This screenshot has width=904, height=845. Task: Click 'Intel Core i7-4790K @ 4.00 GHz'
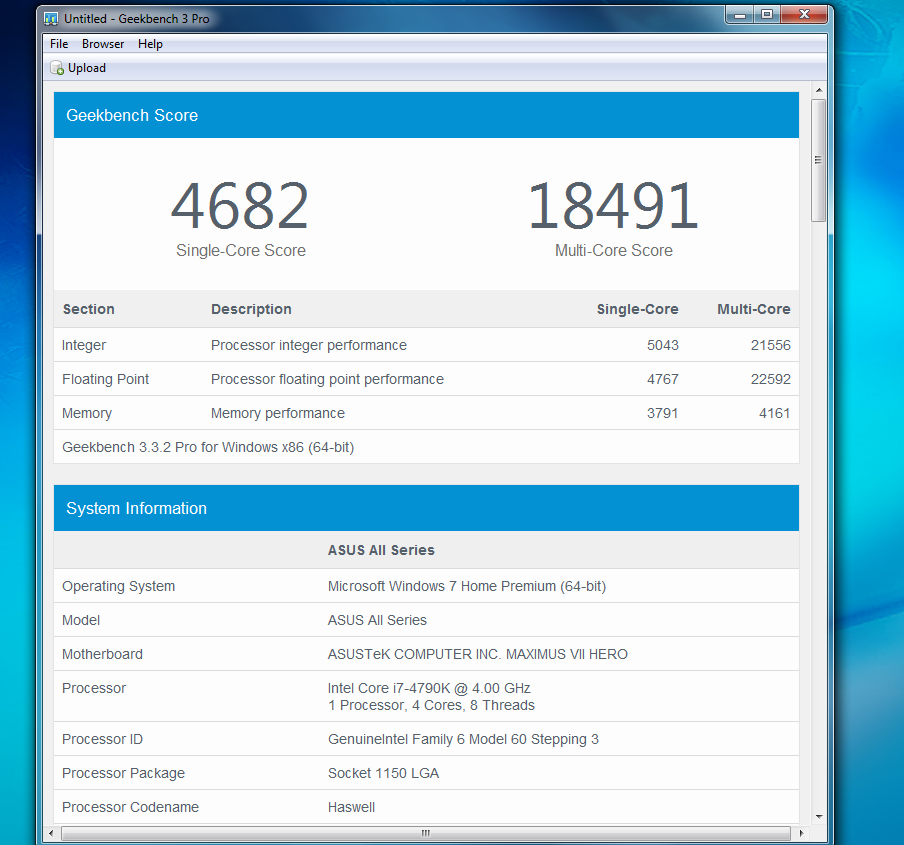pyautogui.click(x=429, y=688)
